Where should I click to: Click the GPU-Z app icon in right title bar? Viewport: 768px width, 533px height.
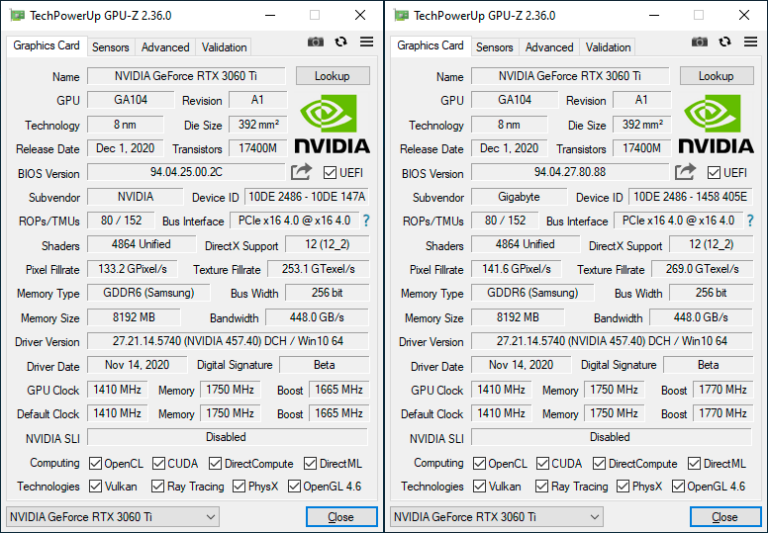[401, 16]
